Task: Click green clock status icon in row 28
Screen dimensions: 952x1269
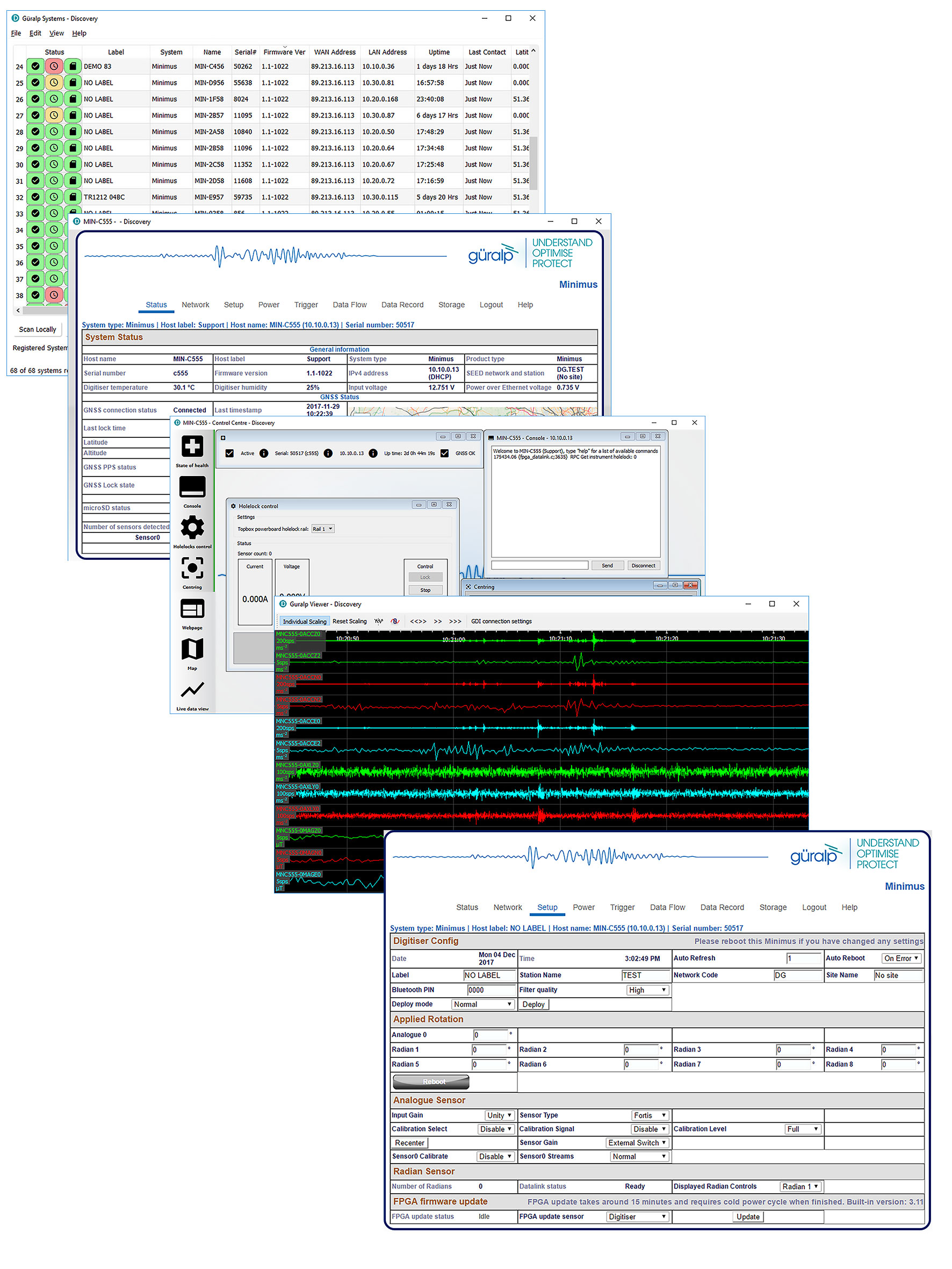Action: click(x=54, y=132)
